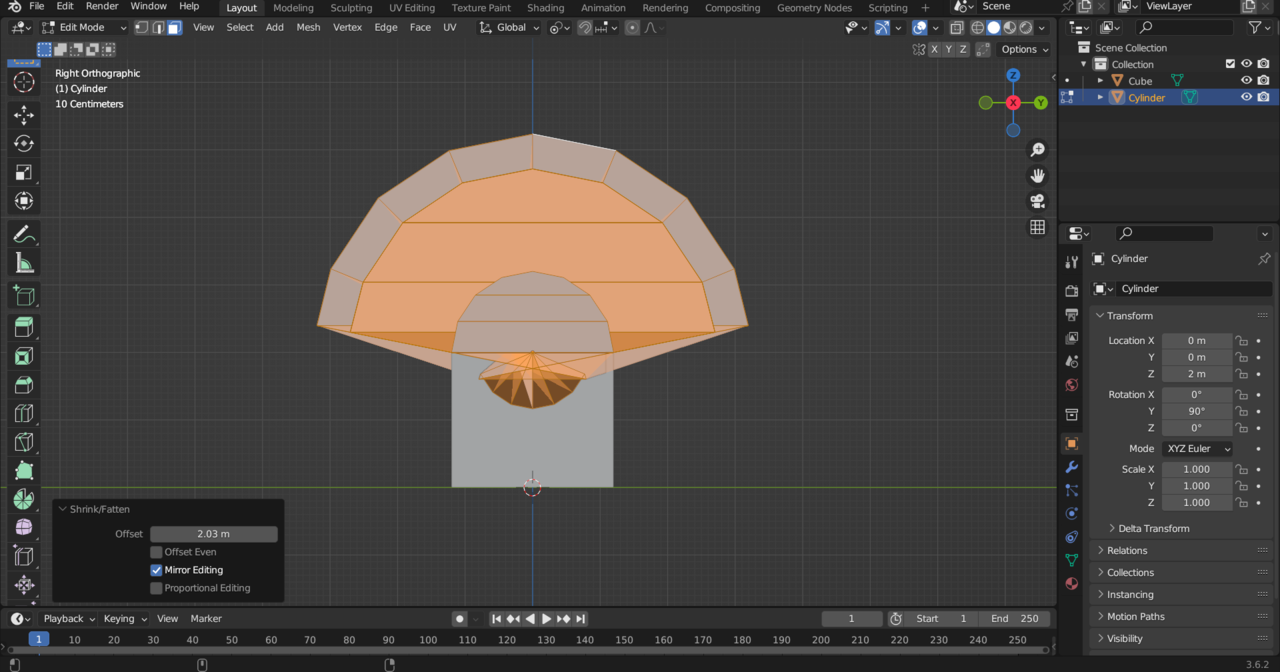This screenshot has width=1280, height=672.
Task: Click the zoom magnifier viewport icon
Action: point(1037,150)
